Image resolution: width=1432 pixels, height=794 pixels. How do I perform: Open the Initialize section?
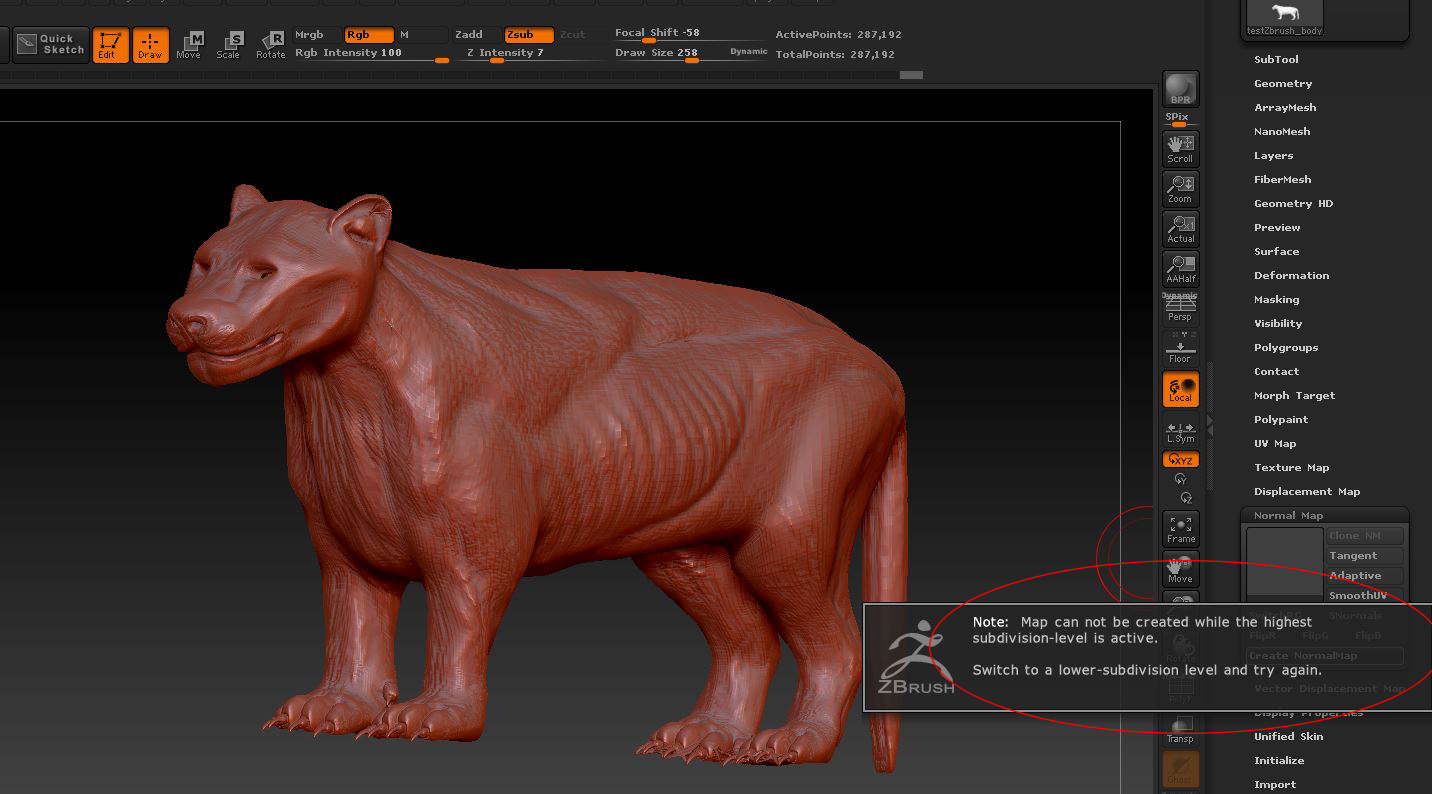1279,761
